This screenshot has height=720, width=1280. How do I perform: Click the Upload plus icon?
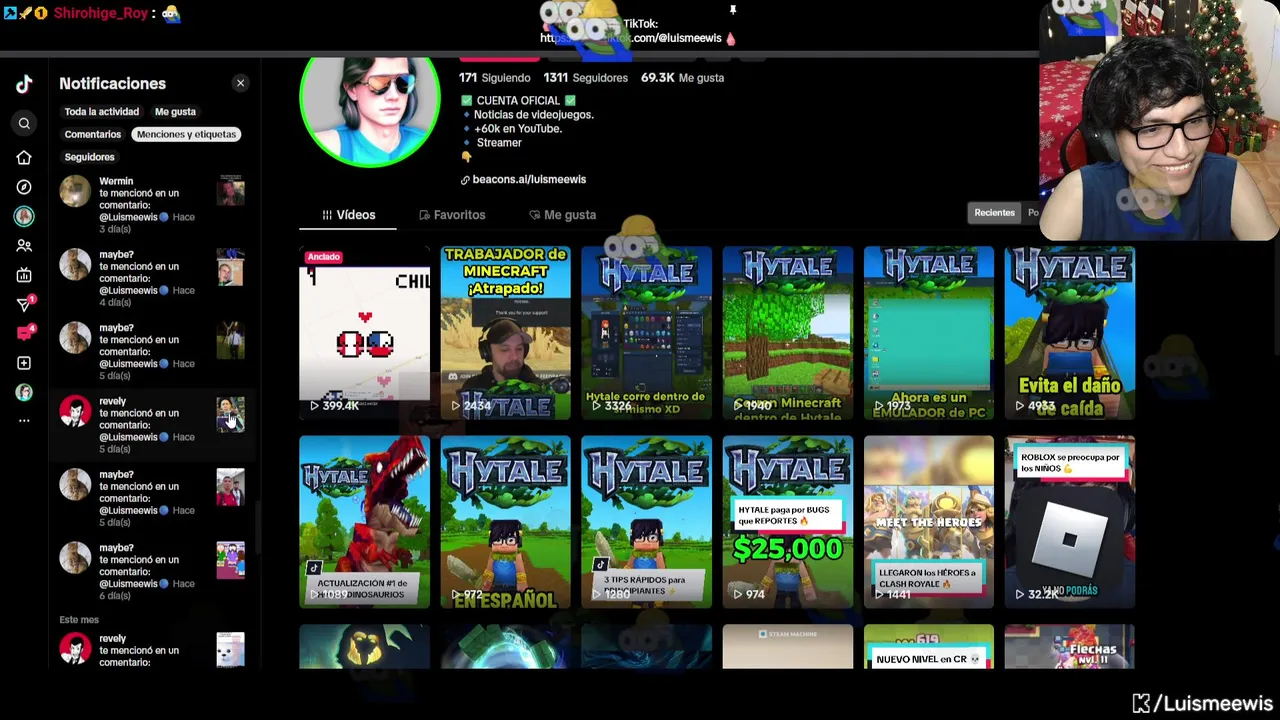(x=24, y=363)
